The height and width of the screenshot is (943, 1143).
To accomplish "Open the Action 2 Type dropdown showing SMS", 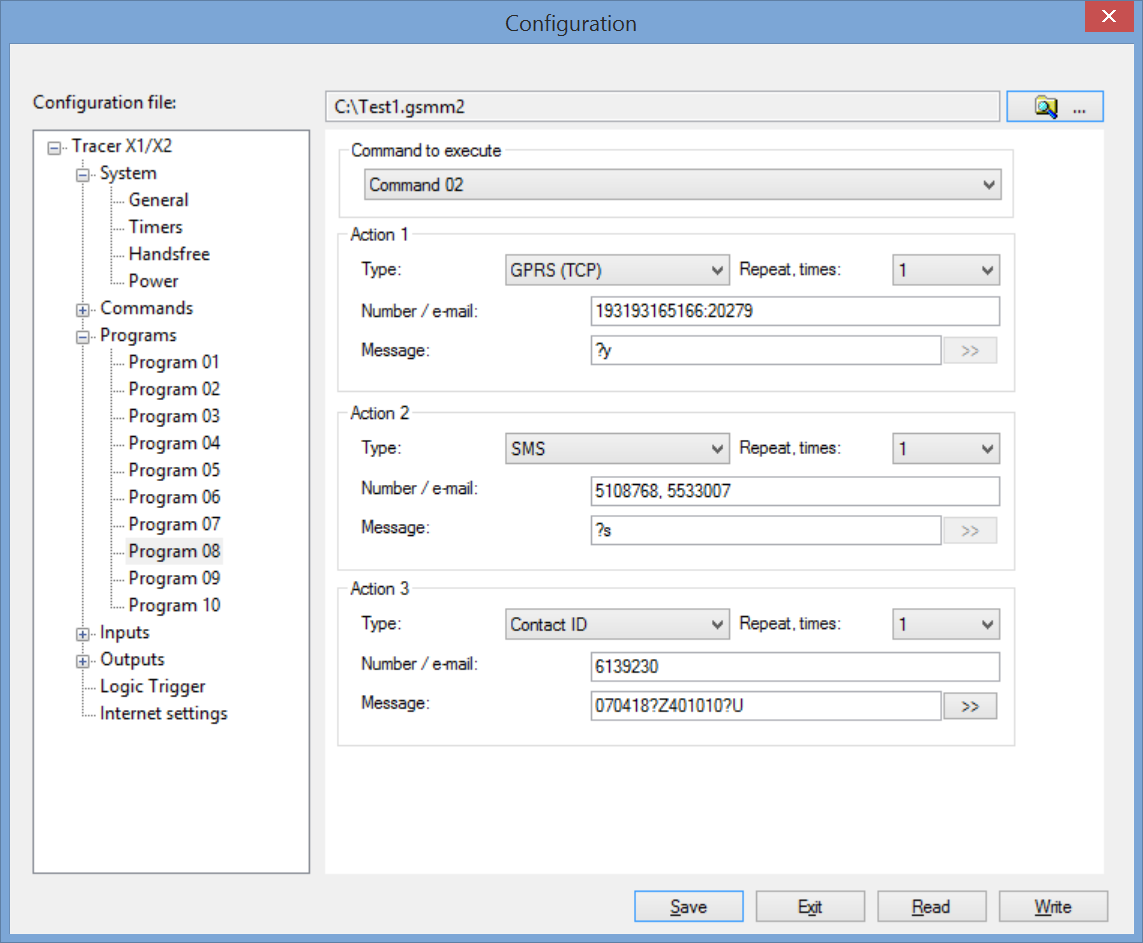I will [617, 449].
